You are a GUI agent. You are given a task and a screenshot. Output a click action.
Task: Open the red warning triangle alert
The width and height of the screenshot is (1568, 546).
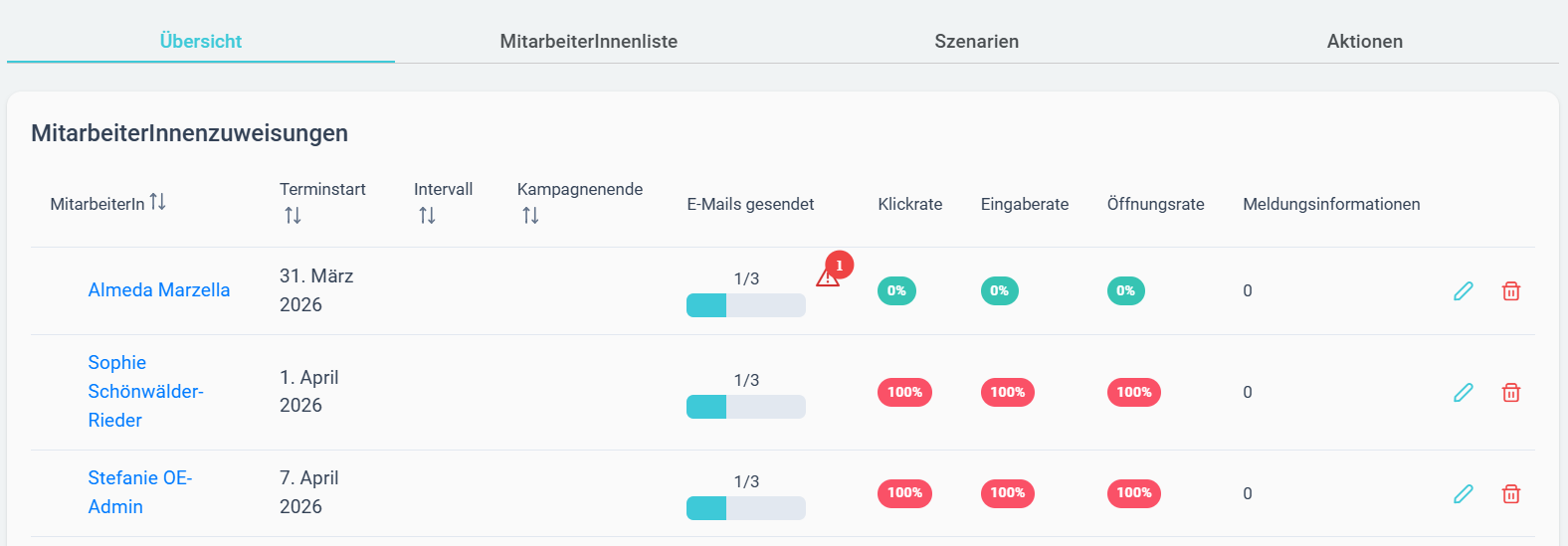coord(828,276)
